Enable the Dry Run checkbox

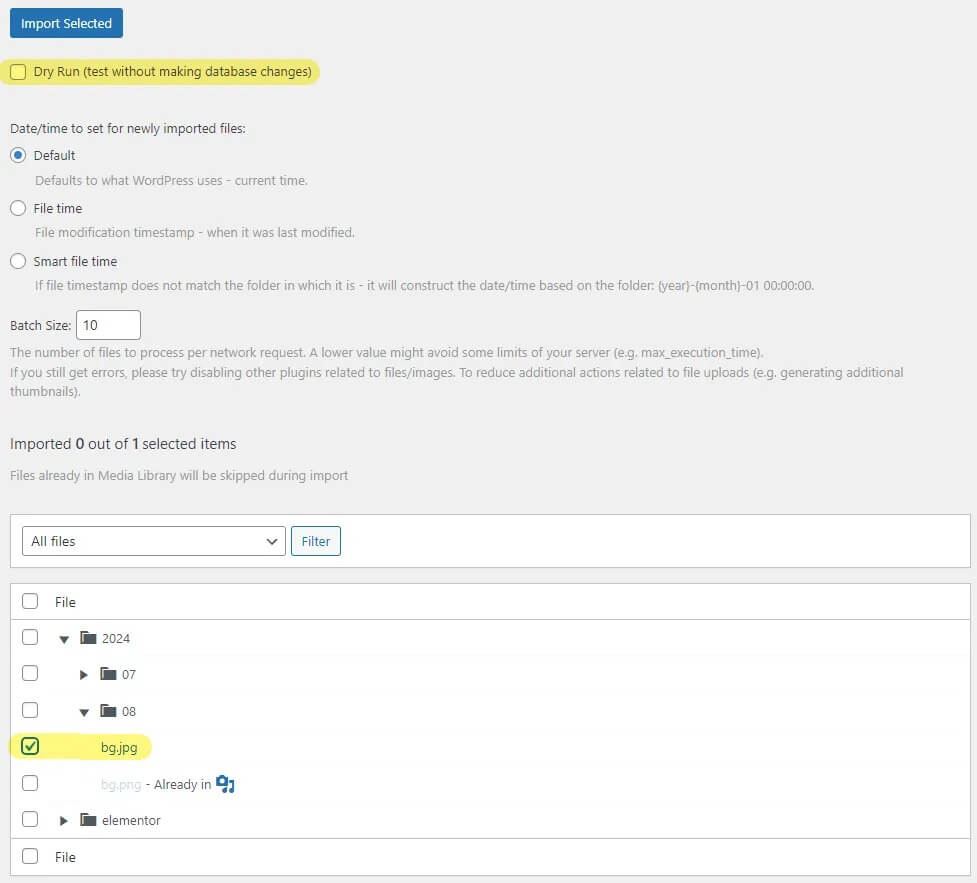[18, 72]
